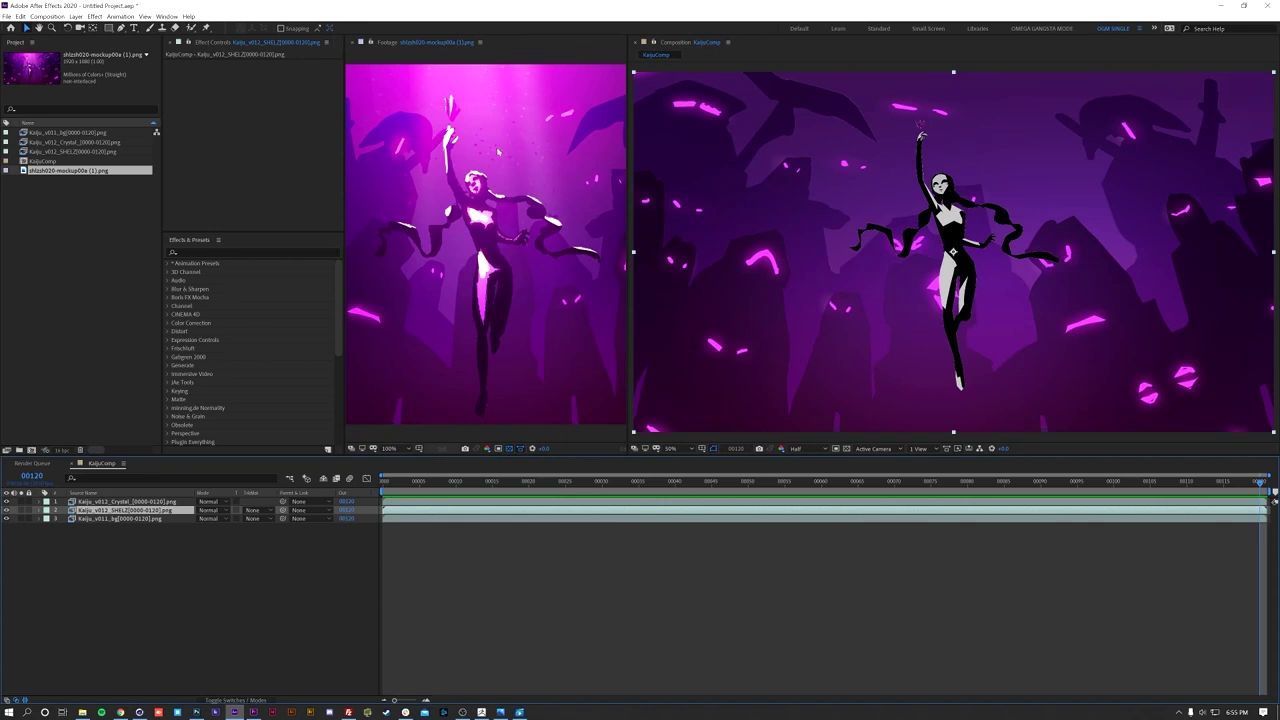Select the Pan Behind anchor point tool
The width and height of the screenshot is (1280, 720).
tap(94, 28)
